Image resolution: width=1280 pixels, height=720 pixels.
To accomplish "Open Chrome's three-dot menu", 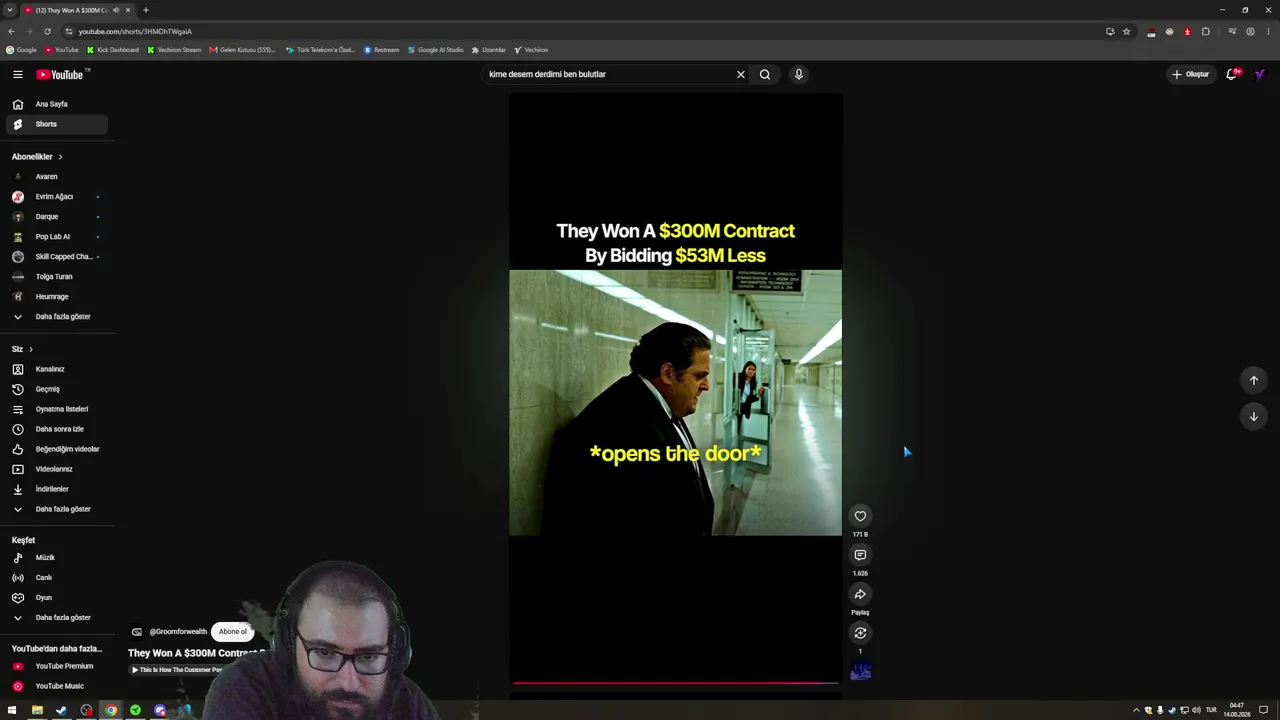I will tap(1269, 31).
